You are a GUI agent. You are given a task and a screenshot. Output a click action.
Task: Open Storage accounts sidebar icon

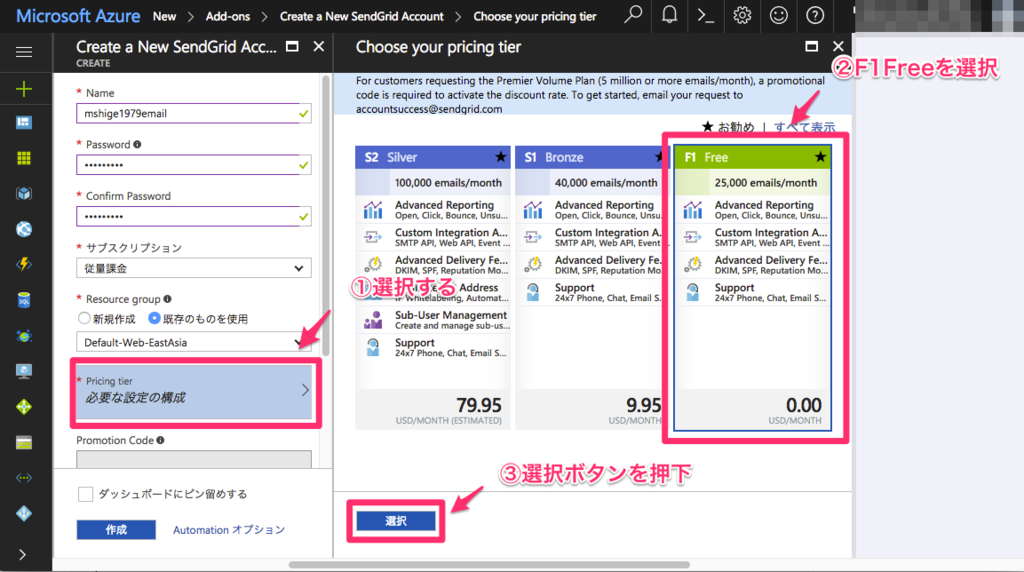click(x=24, y=443)
